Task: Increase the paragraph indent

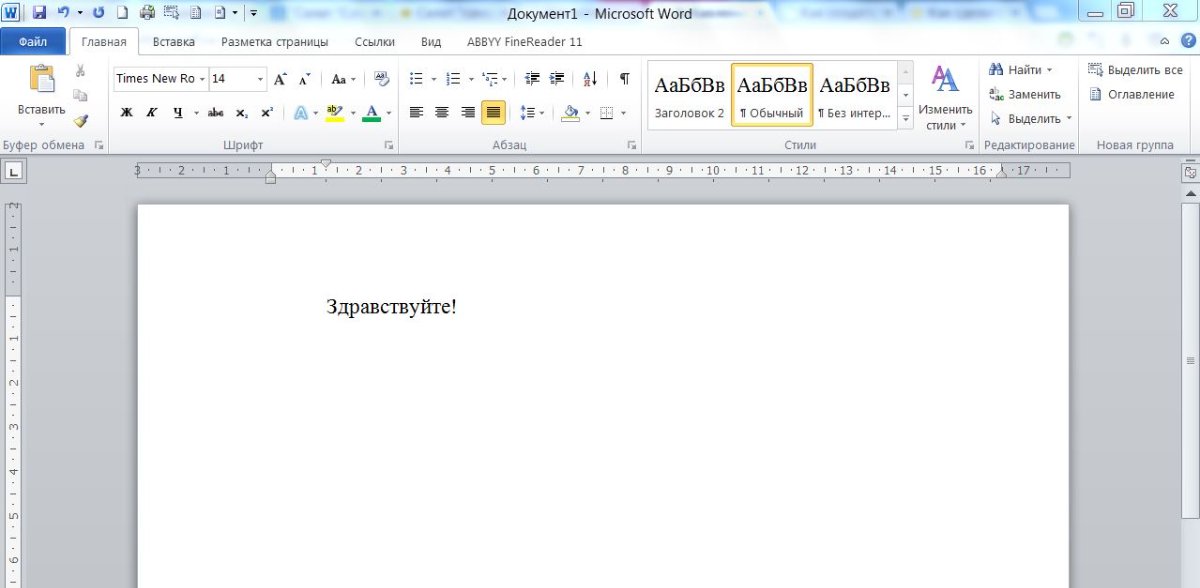Action: click(557, 79)
